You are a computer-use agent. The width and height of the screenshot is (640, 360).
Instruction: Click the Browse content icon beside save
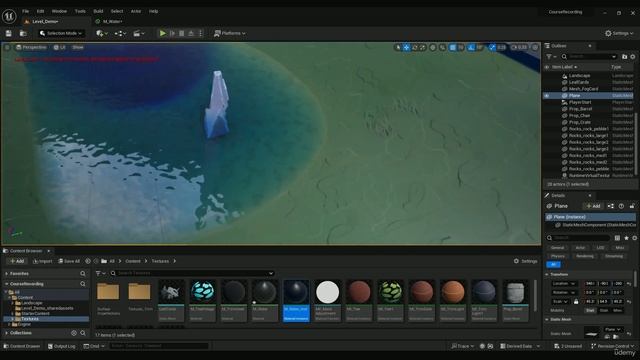click(23, 33)
